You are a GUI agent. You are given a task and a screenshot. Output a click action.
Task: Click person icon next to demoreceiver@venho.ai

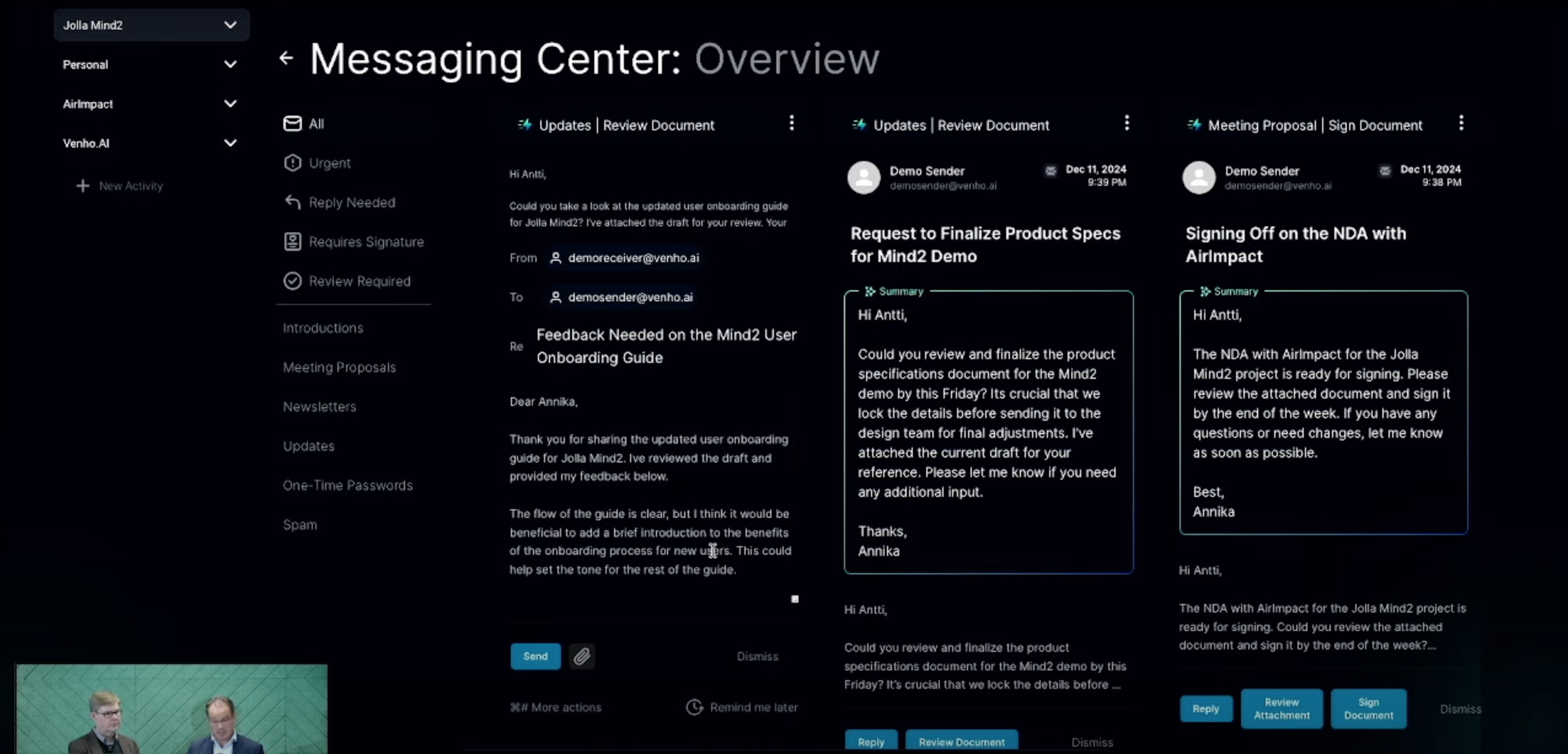pos(556,258)
